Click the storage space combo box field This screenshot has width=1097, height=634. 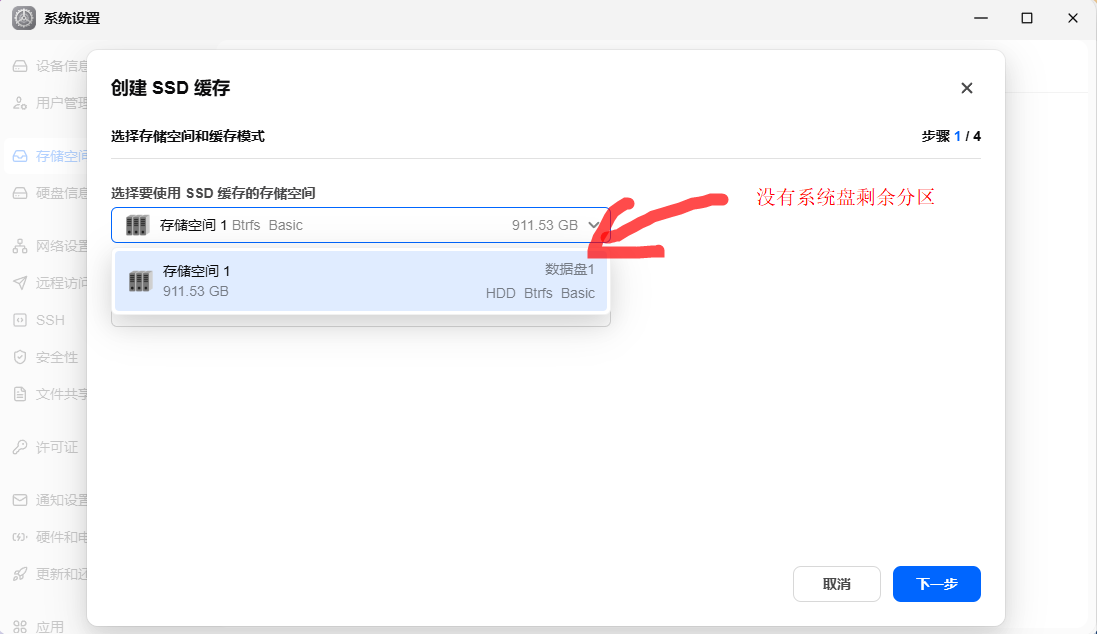(361, 225)
